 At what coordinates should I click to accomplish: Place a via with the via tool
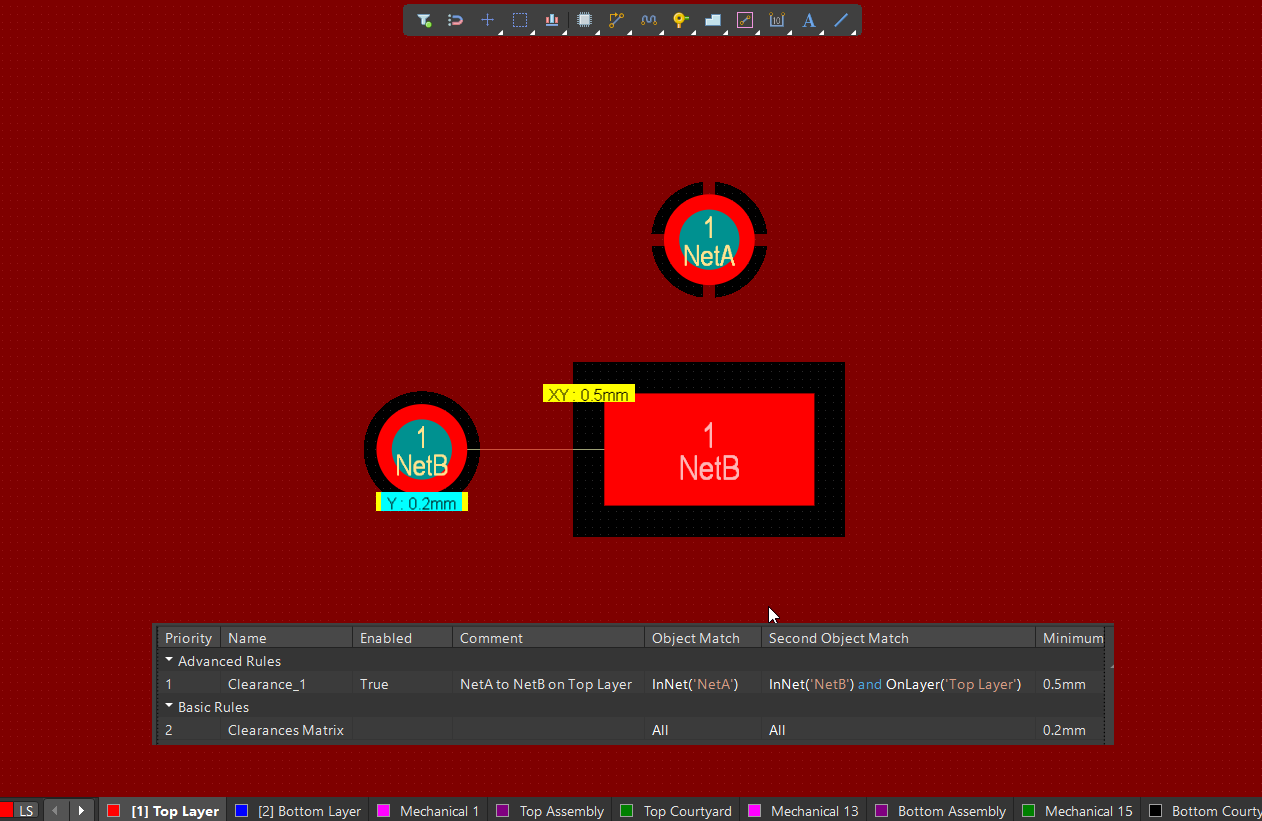(x=680, y=20)
